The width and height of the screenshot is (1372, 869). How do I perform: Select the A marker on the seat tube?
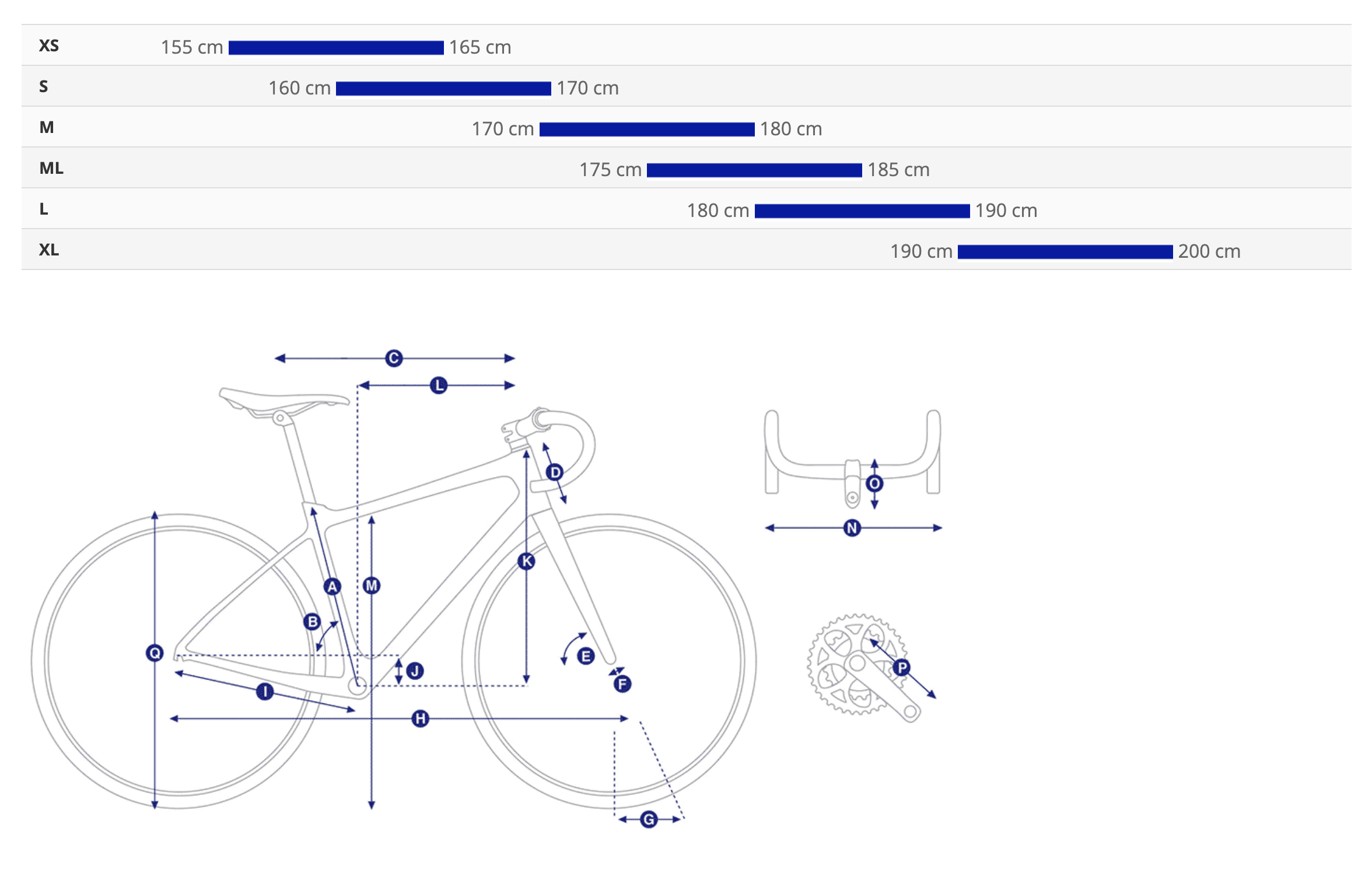(x=332, y=587)
